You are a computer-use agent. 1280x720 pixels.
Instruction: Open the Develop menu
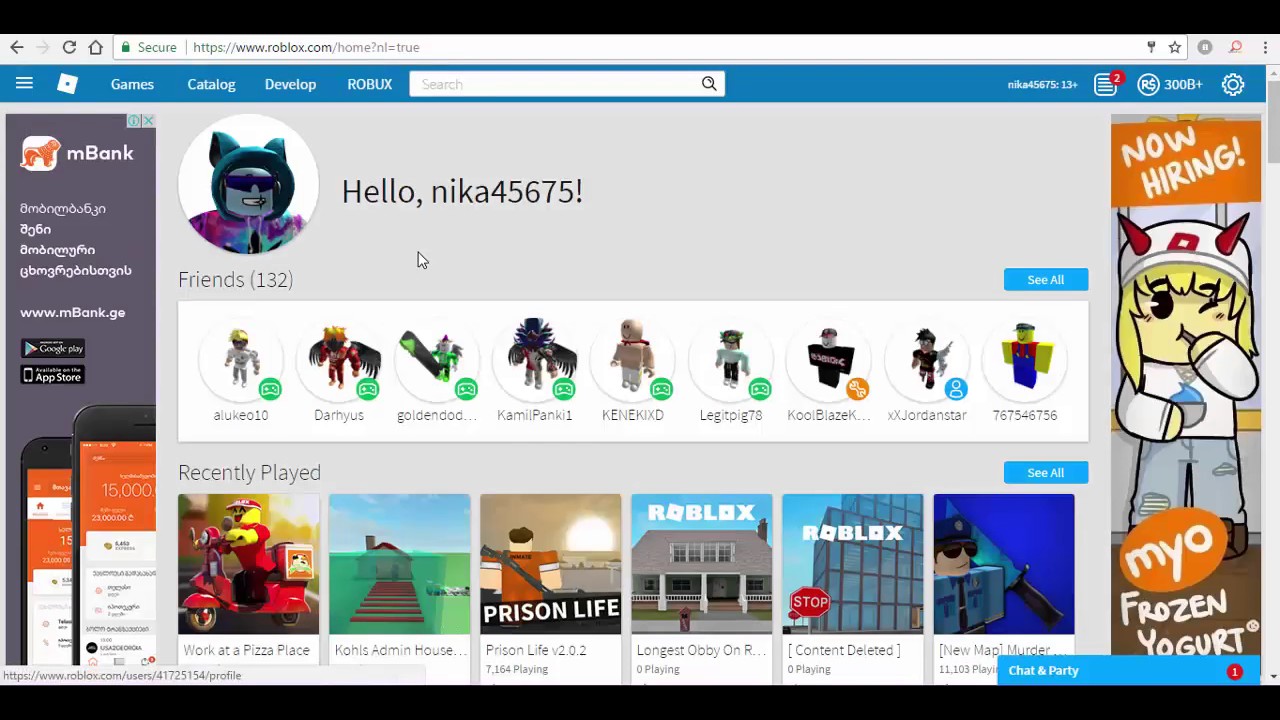pyautogui.click(x=290, y=84)
